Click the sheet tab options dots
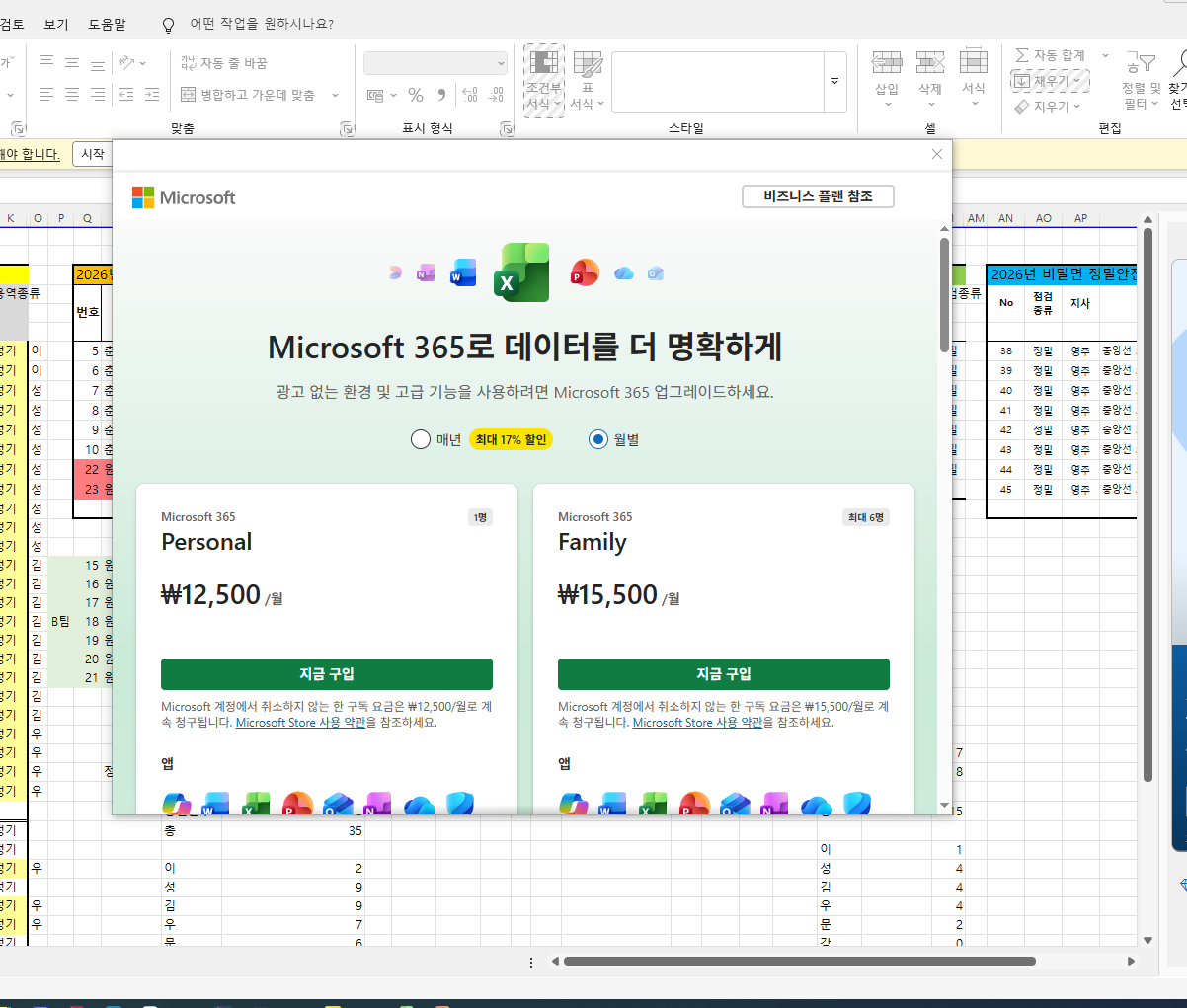 click(531, 962)
